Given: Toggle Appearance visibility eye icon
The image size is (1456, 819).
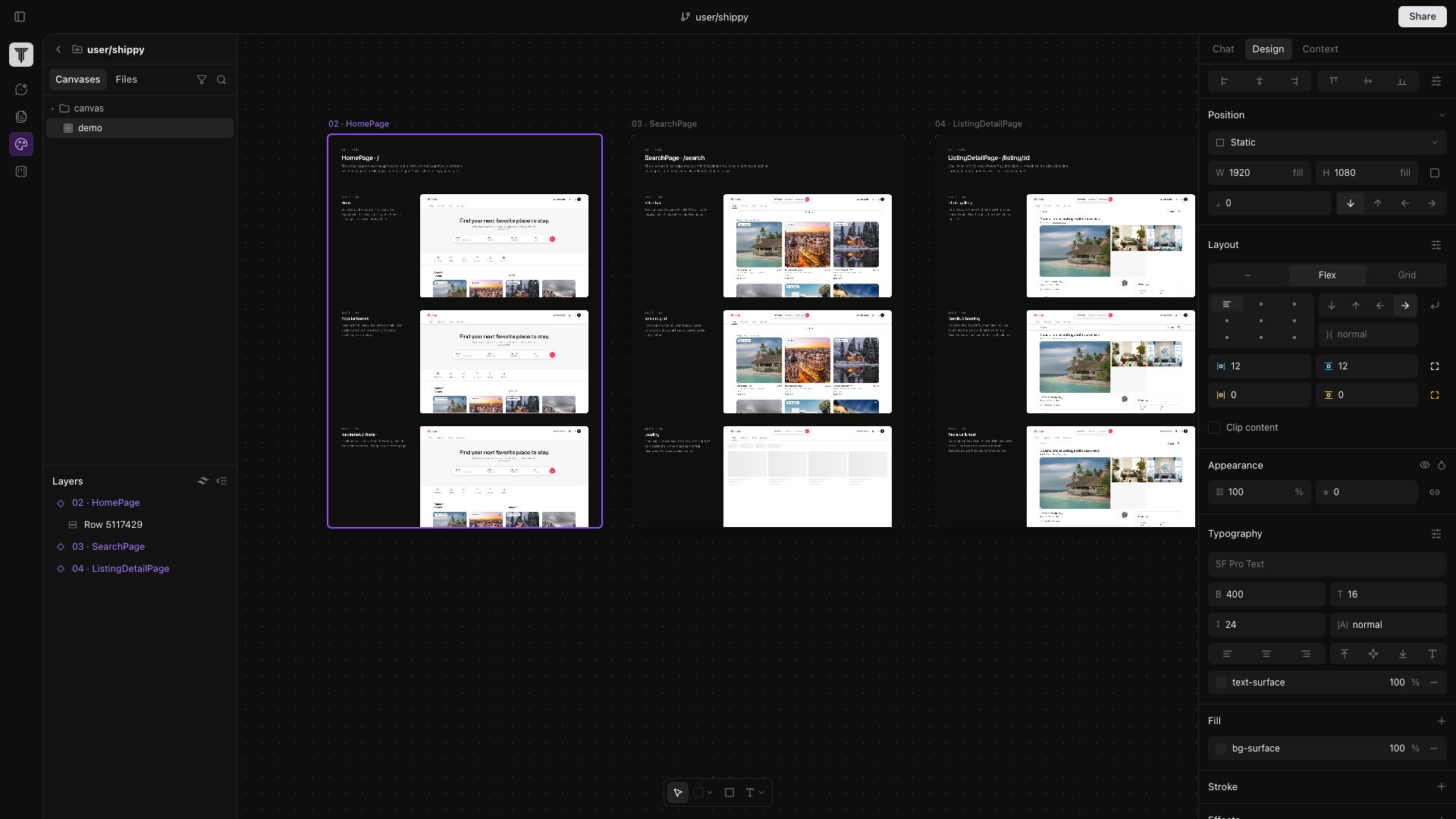Looking at the screenshot, I should pos(1425,466).
